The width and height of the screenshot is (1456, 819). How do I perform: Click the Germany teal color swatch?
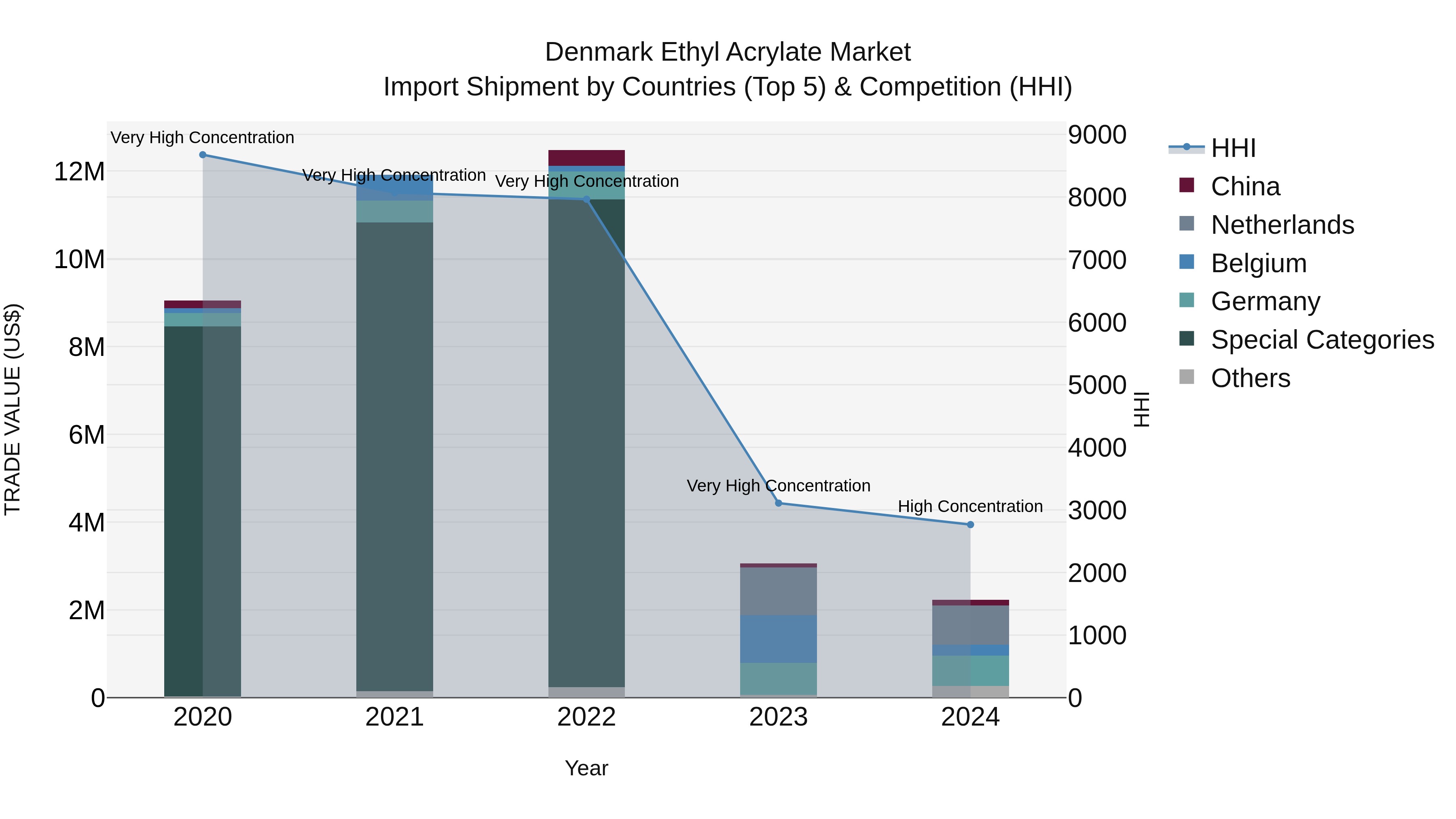1187,300
